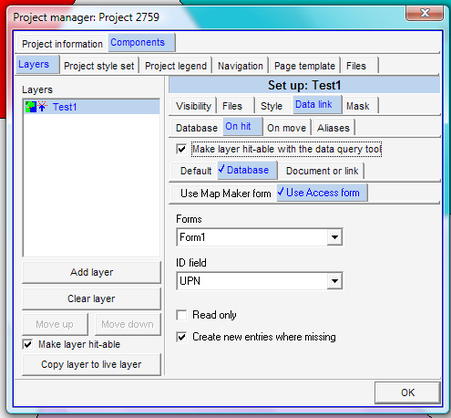Open the Project style set tab

[99, 66]
